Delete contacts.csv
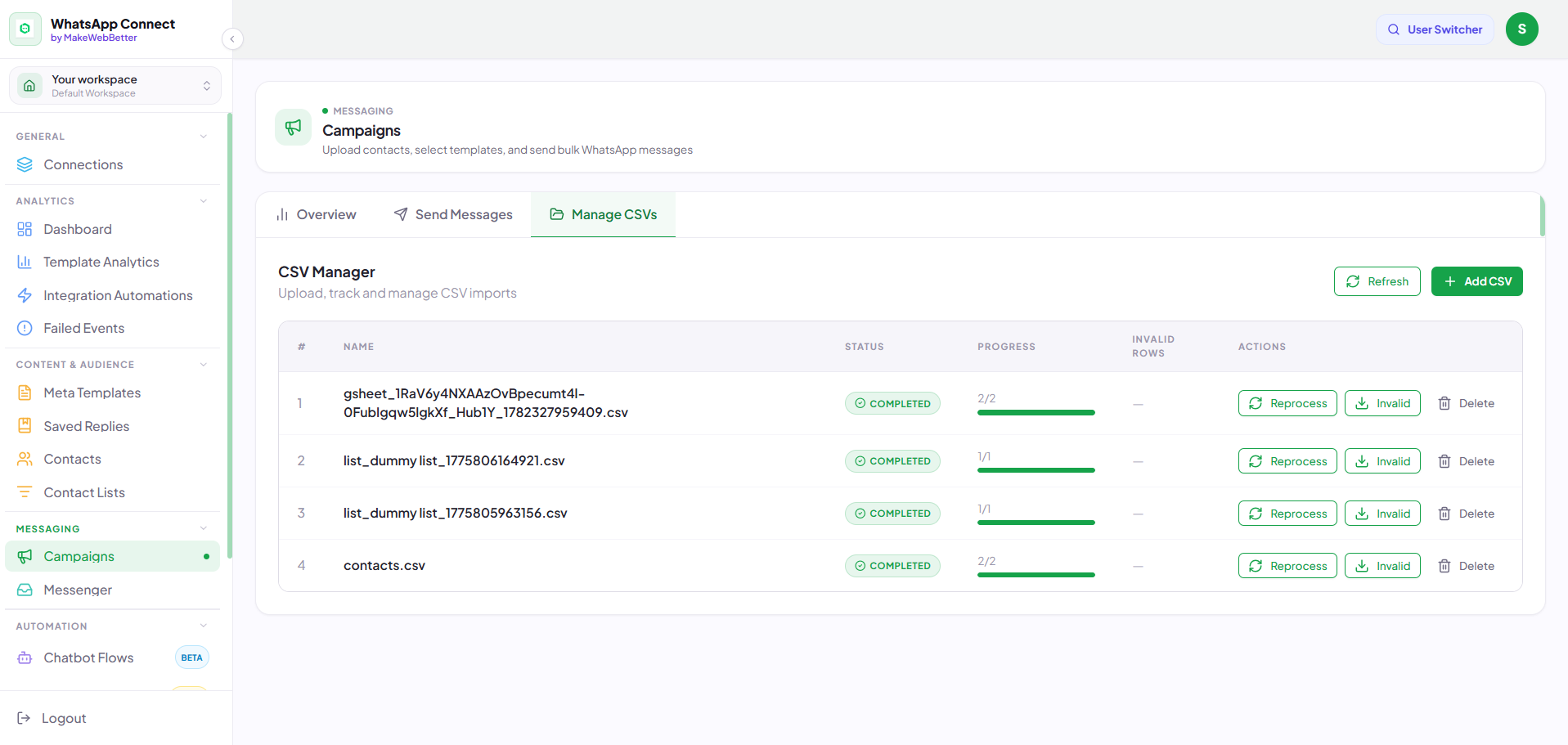This screenshot has width=1568, height=745. [1467, 566]
